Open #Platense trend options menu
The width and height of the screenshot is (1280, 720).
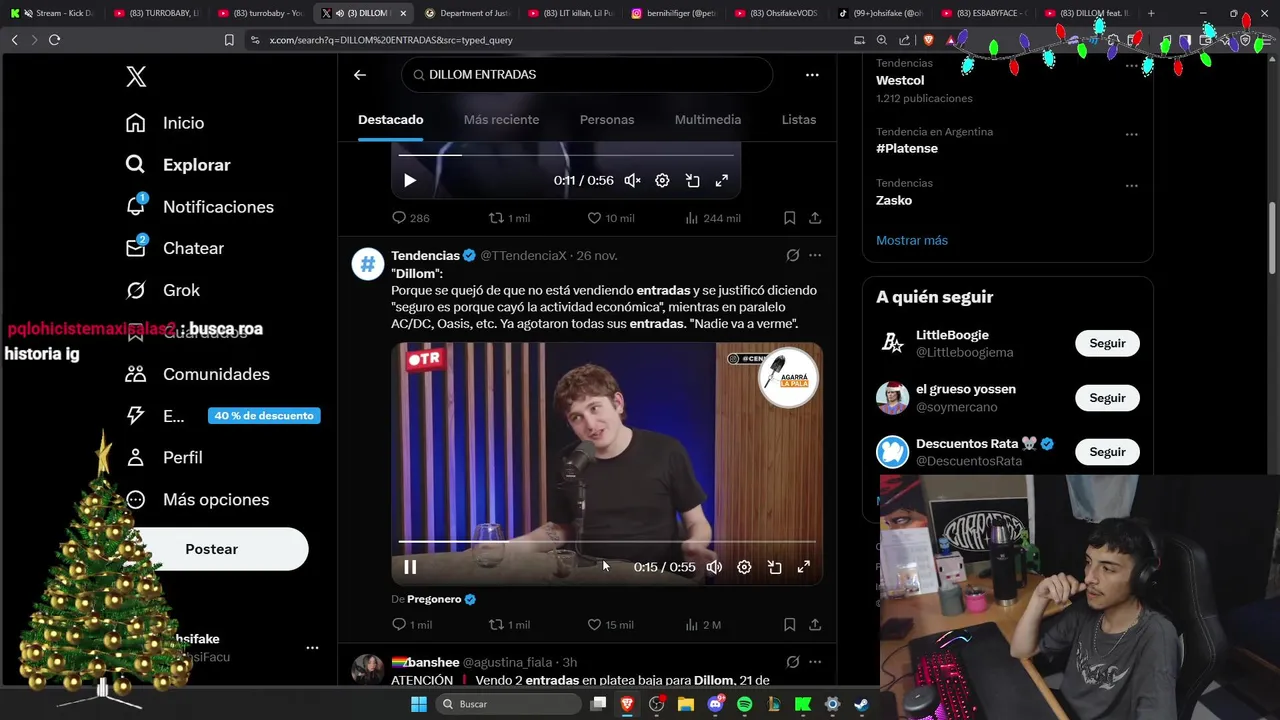pos(1131,134)
